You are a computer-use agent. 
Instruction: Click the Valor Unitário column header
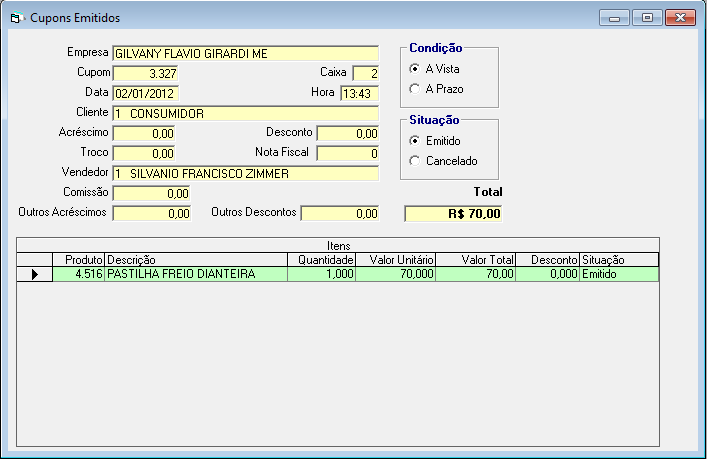click(396, 260)
